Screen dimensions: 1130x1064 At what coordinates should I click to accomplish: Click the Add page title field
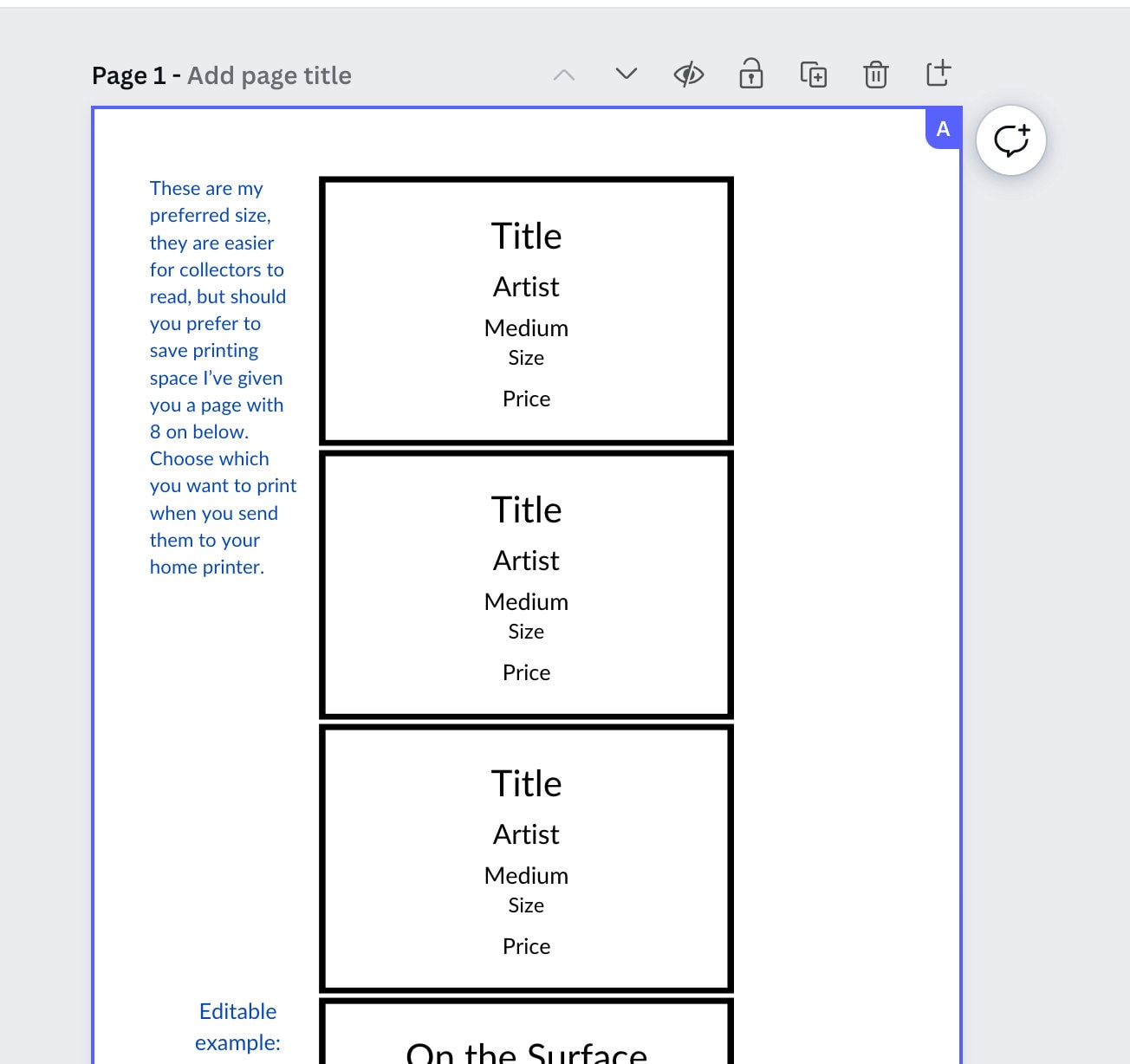point(270,75)
